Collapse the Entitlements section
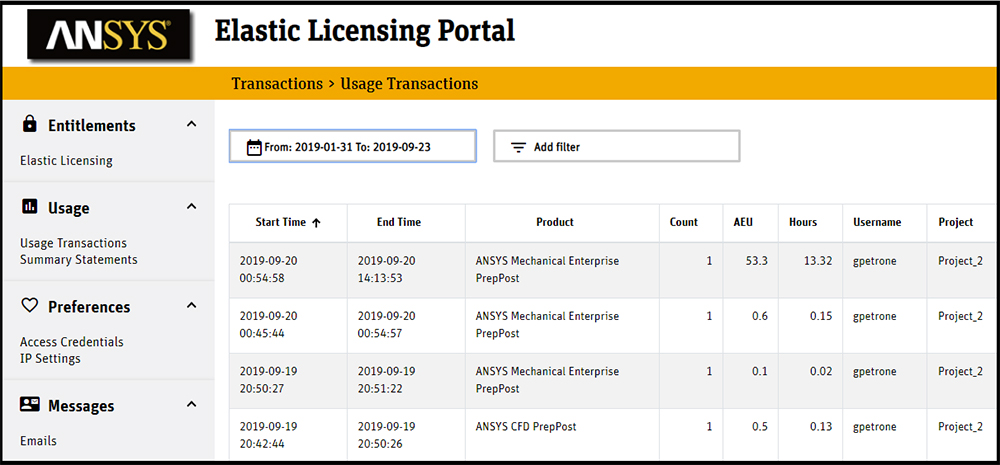 click(191, 125)
